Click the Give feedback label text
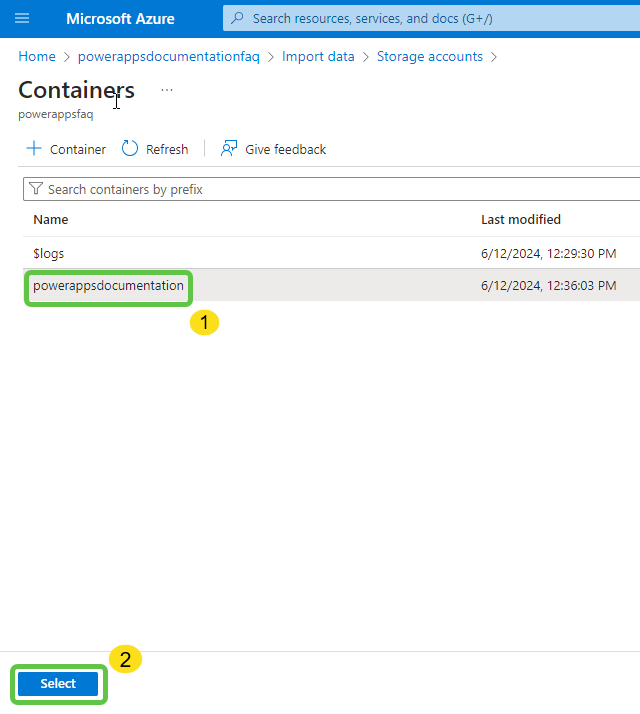The image size is (640, 714). coord(285,149)
